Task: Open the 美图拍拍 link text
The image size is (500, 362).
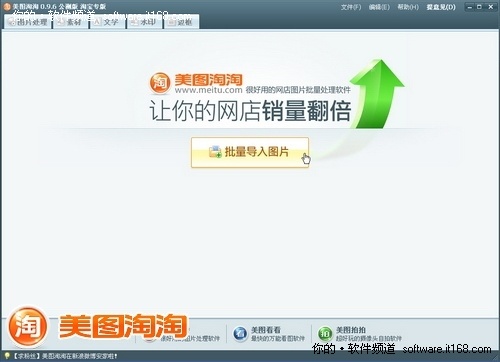Action: point(351,330)
